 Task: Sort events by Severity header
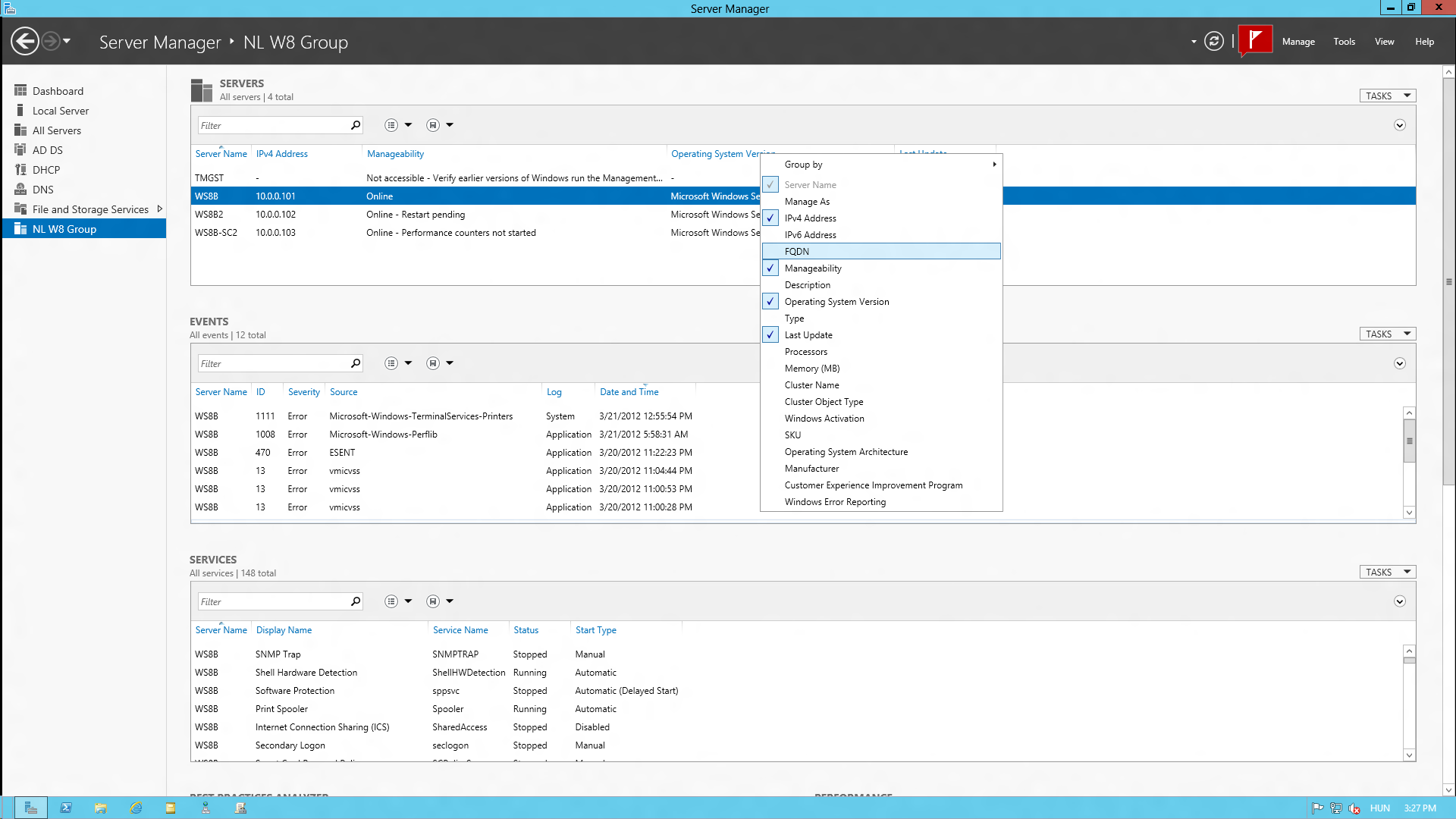pos(303,392)
